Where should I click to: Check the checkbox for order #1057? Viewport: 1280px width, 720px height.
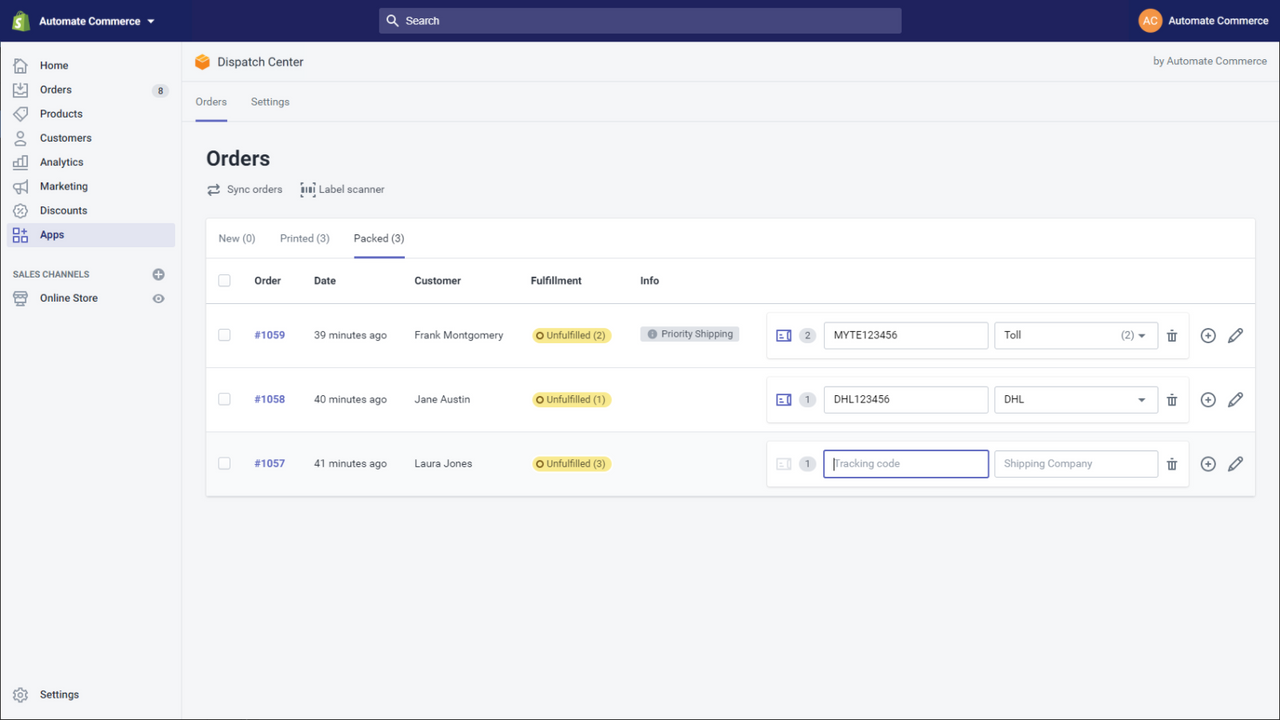(x=224, y=463)
